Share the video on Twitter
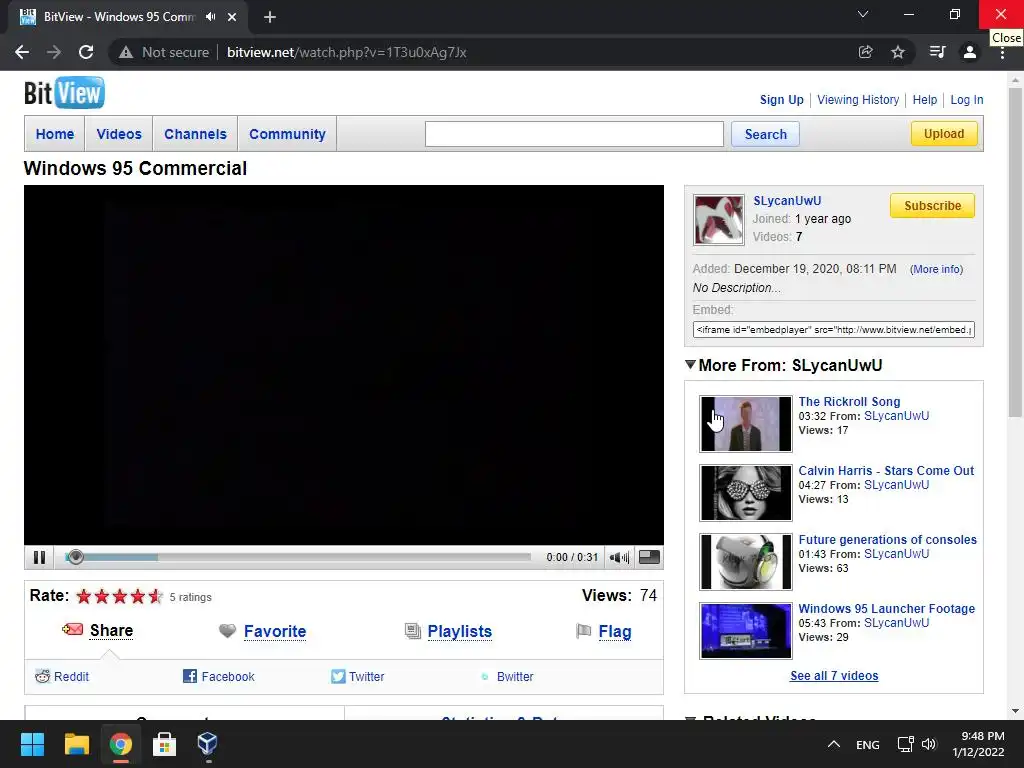This screenshot has width=1024, height=768. click(x=358, y=677)
